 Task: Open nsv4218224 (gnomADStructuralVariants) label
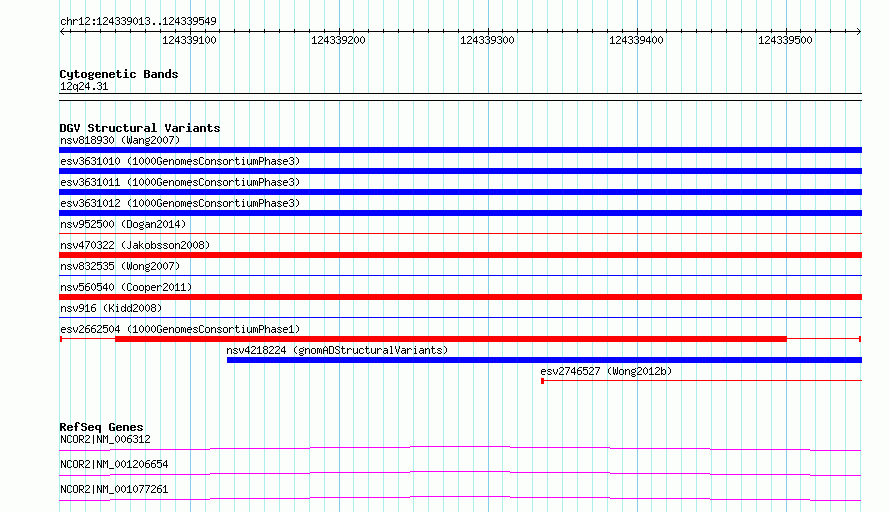337,350
